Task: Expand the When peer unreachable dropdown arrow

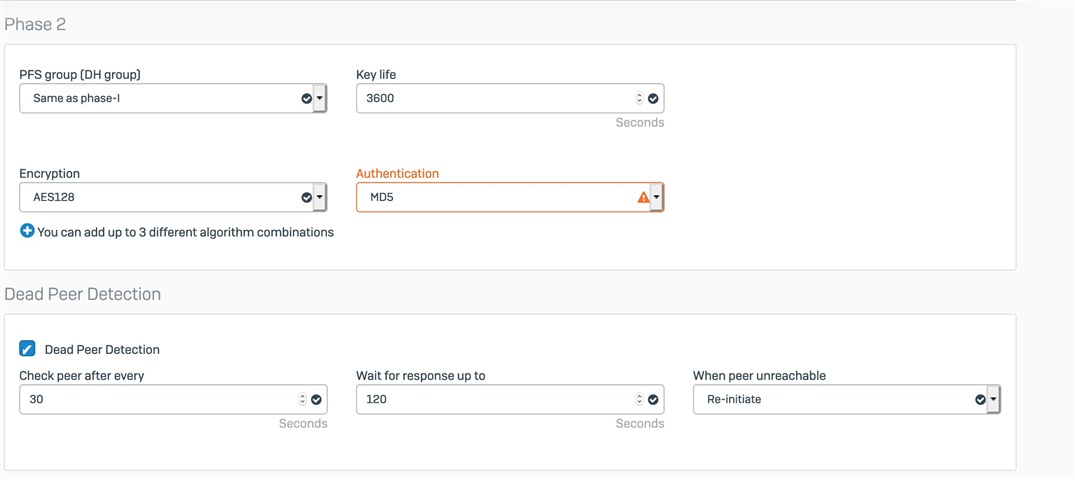Action: pos(993,399)
